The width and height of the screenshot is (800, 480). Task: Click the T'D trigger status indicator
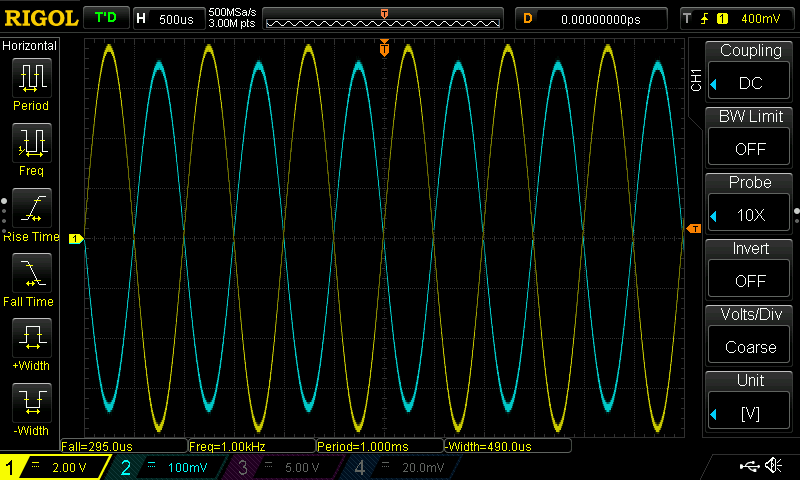tap(106, 18)
